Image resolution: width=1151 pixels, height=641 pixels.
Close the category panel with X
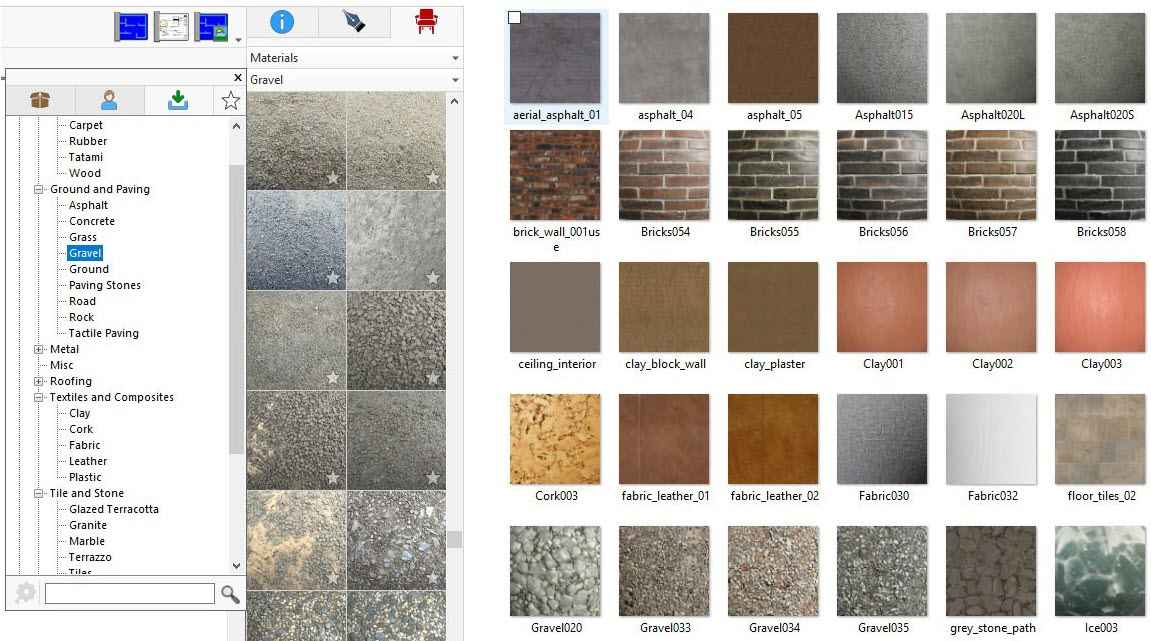237,78
